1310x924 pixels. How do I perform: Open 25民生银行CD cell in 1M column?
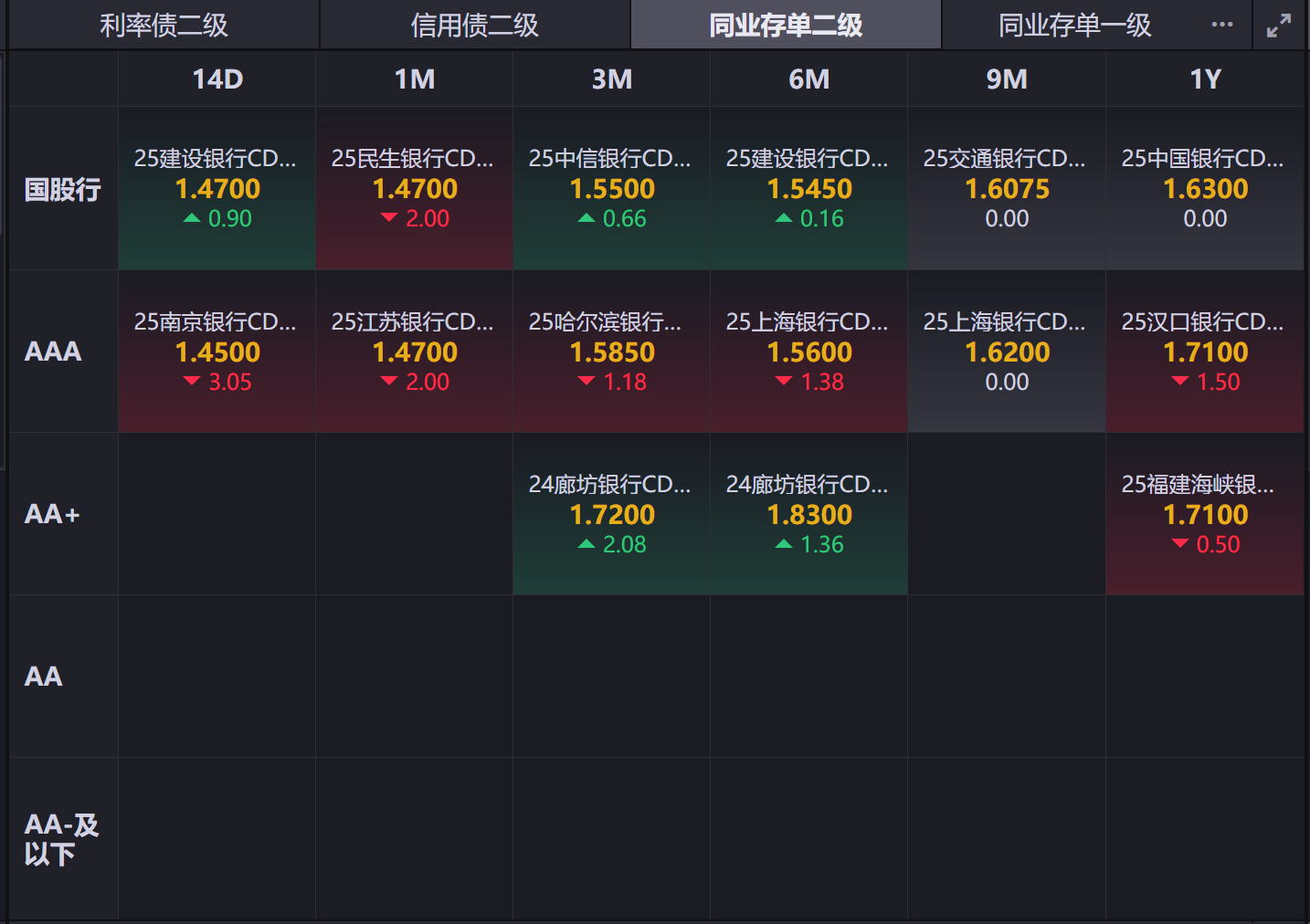415,189
